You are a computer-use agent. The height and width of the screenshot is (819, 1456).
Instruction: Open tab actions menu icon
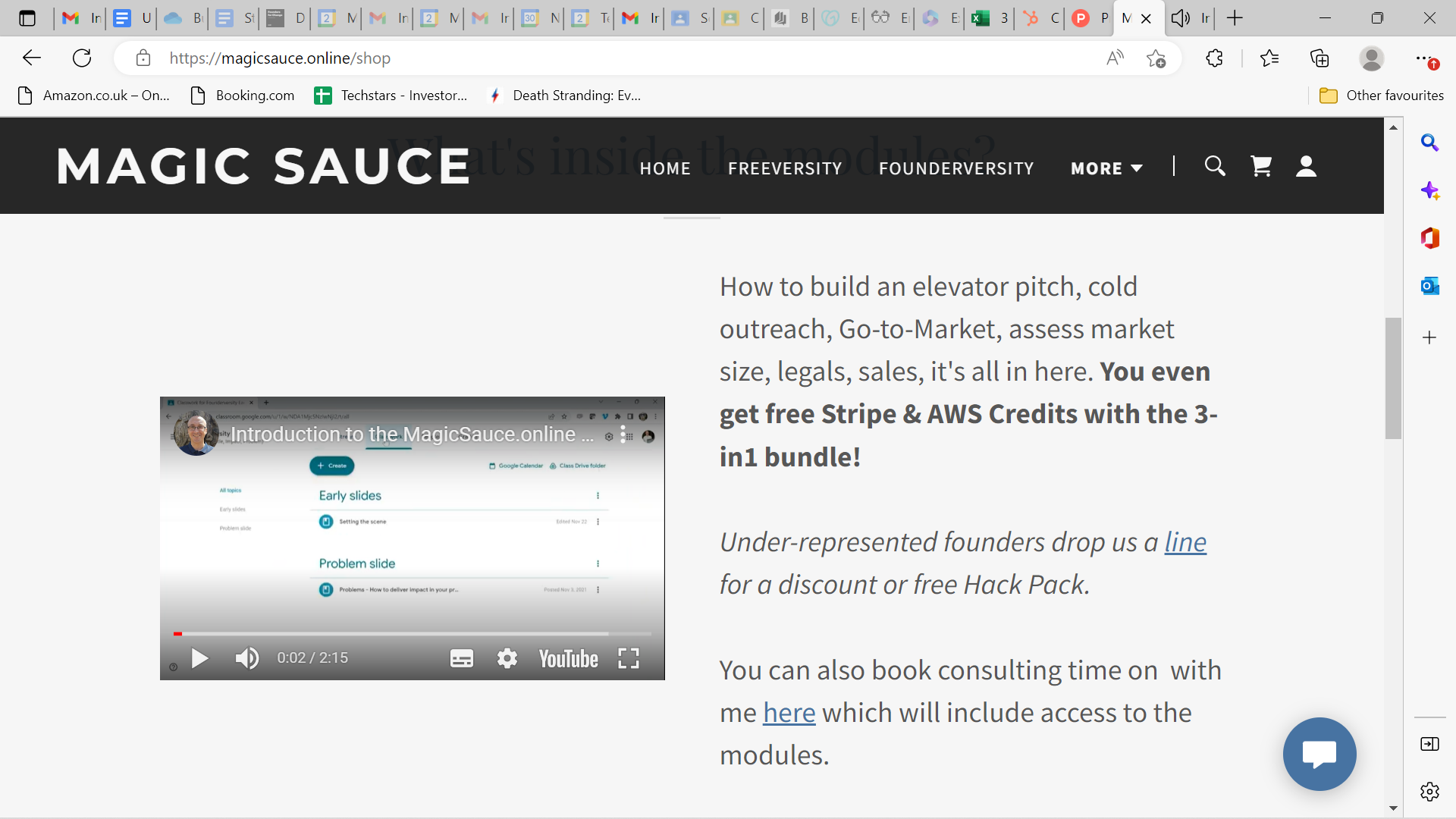click(27, 18)
